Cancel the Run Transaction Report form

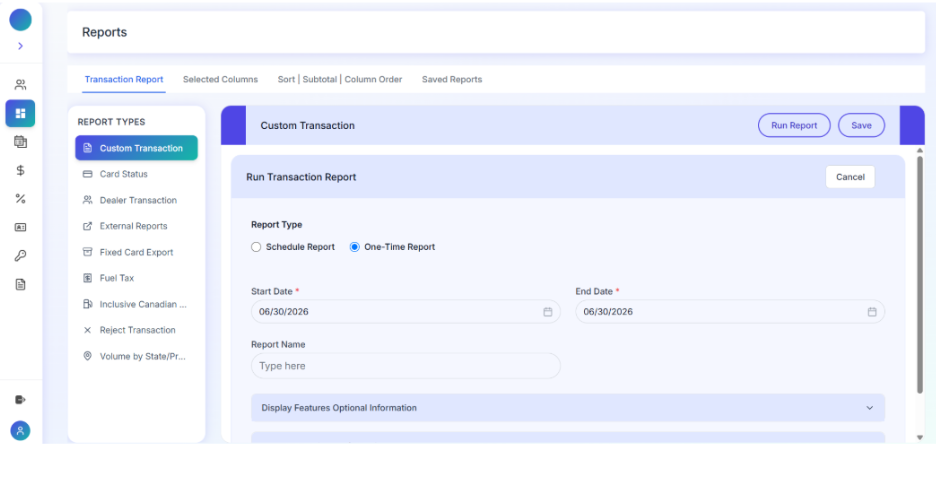pyautogui.click(x=850, y=177)
